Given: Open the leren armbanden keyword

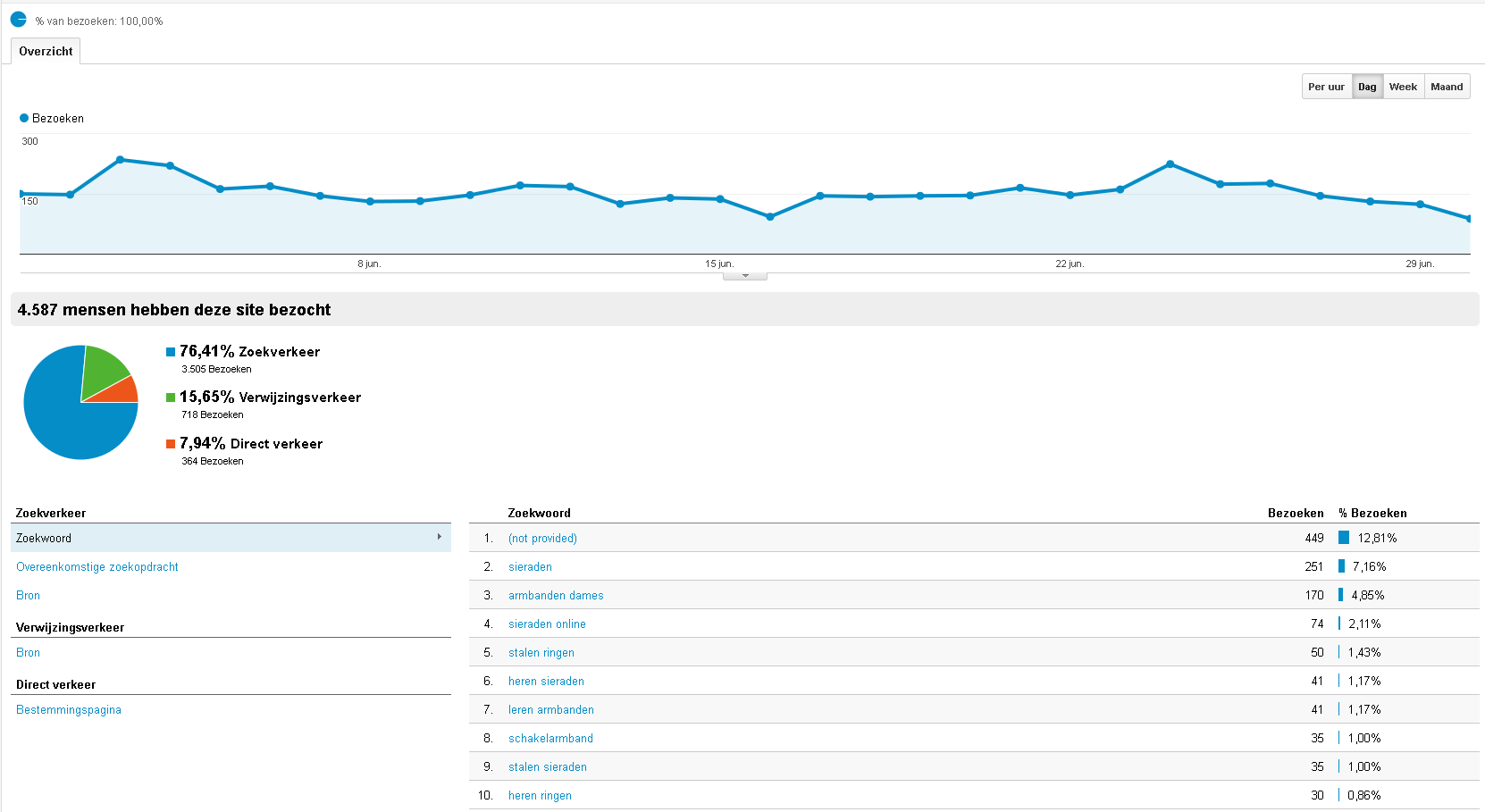Looking at the screenshot, I should pyautogui.click(x=551, y=709).
